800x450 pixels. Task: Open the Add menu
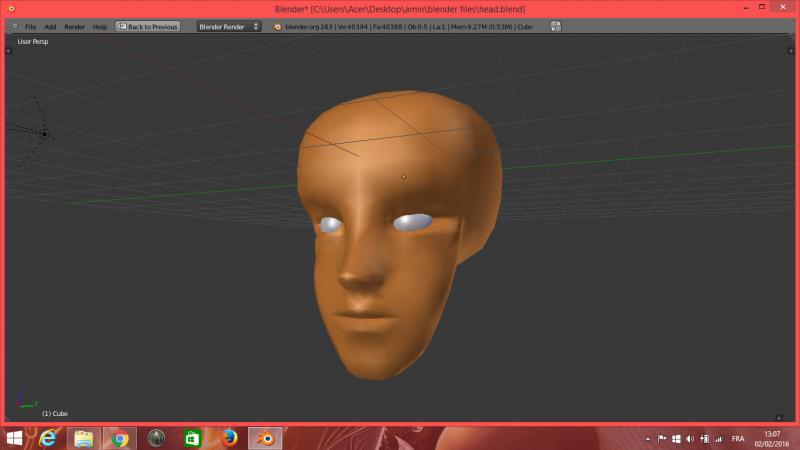click(50, 26)
